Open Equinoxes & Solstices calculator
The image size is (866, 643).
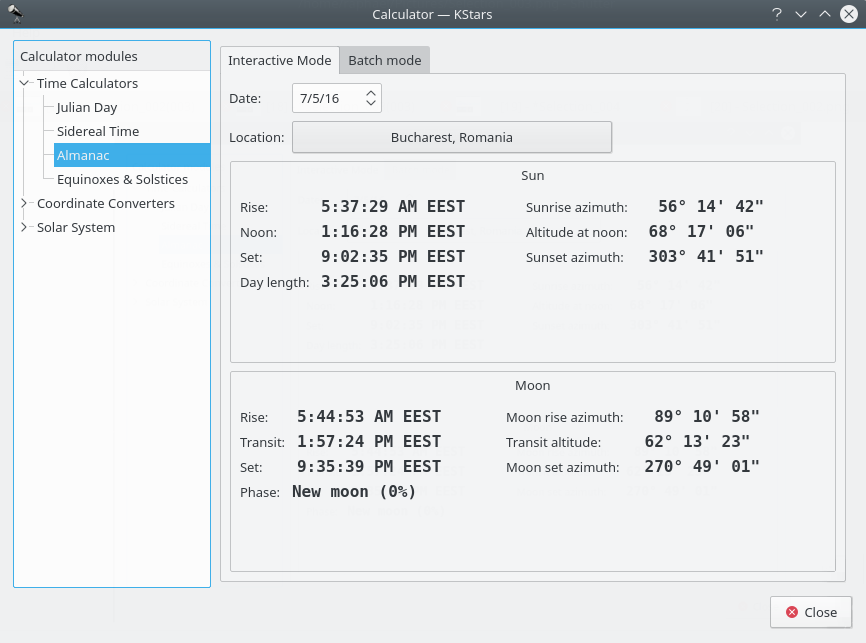pyautogui.click(x=122, y=180)
